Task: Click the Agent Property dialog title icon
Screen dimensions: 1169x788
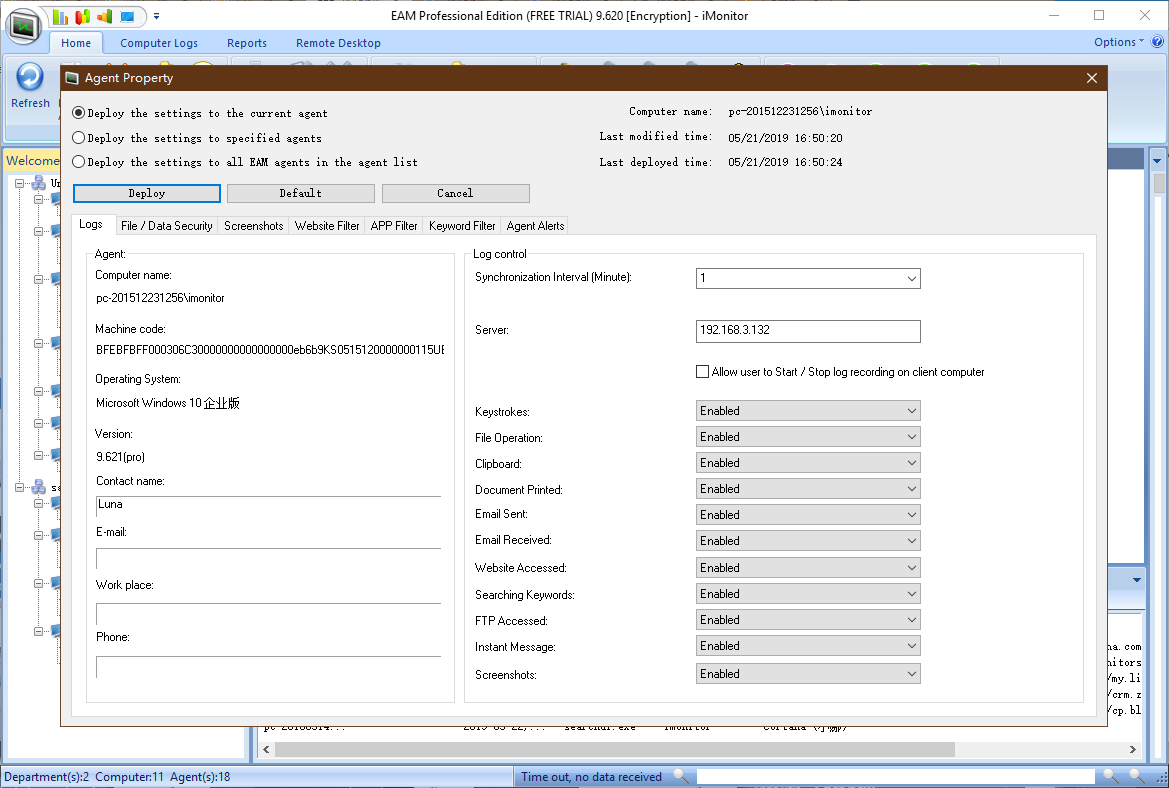Action: point(72,78)
